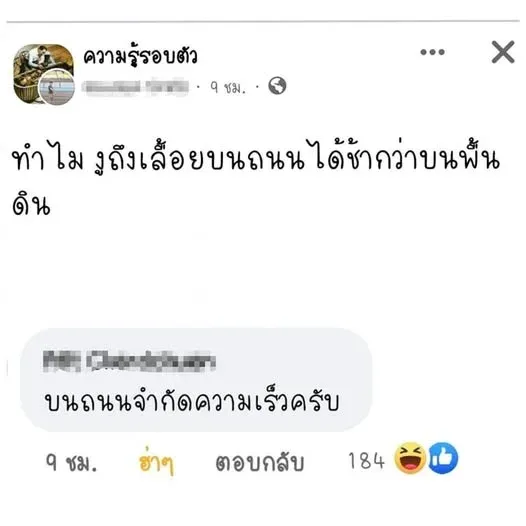Open the comment's 9 ชม. timestamp

(x=71, y=462)
